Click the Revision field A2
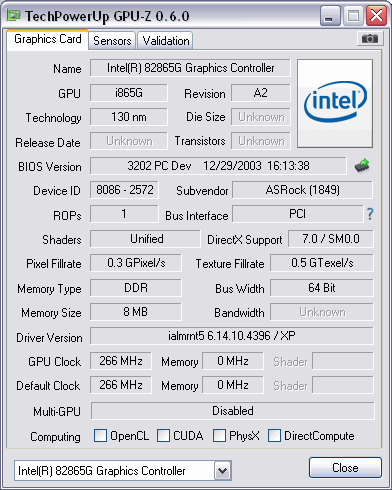Viewport: 392px width, 490px height. tap(261, 93)
